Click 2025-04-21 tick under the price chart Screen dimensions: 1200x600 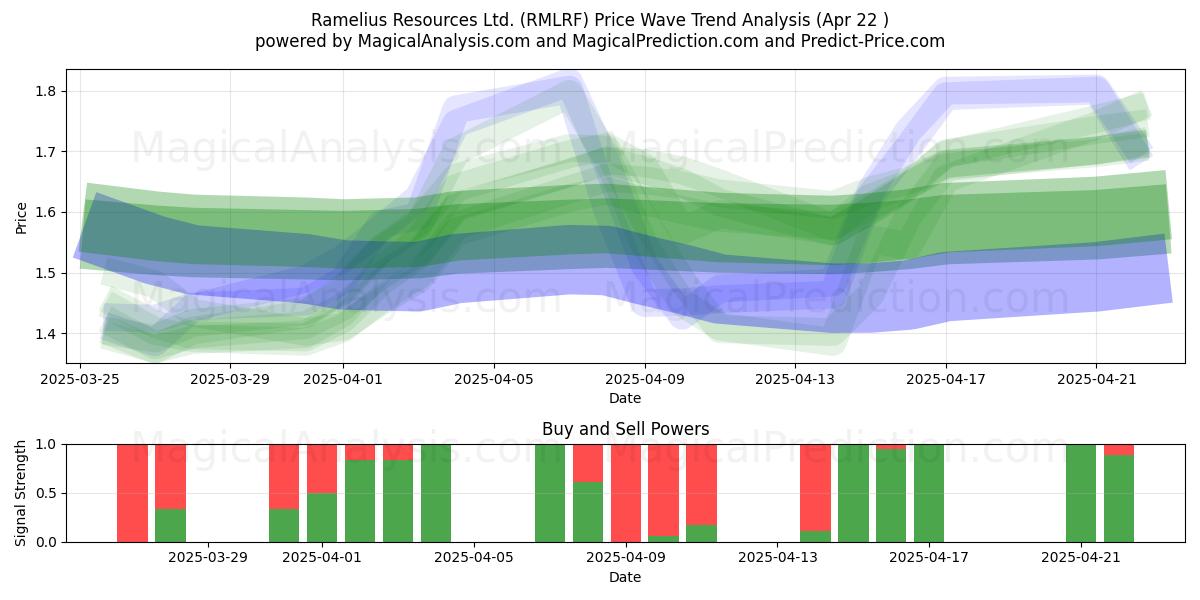(1097, 379)
